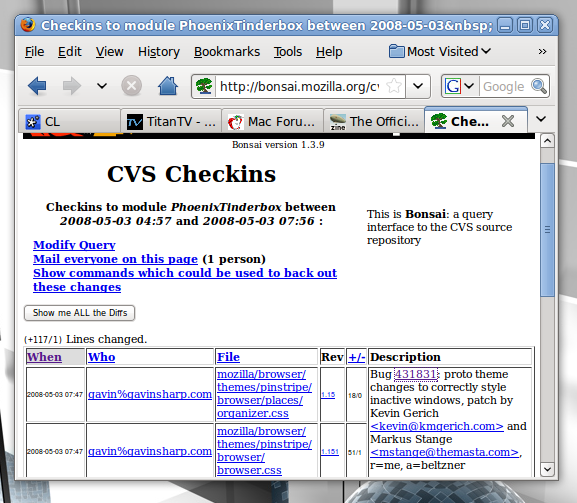This screenshot has width=577, height=503.
Task: Click the magnifying glass search icon
Action: click(539, 86)
